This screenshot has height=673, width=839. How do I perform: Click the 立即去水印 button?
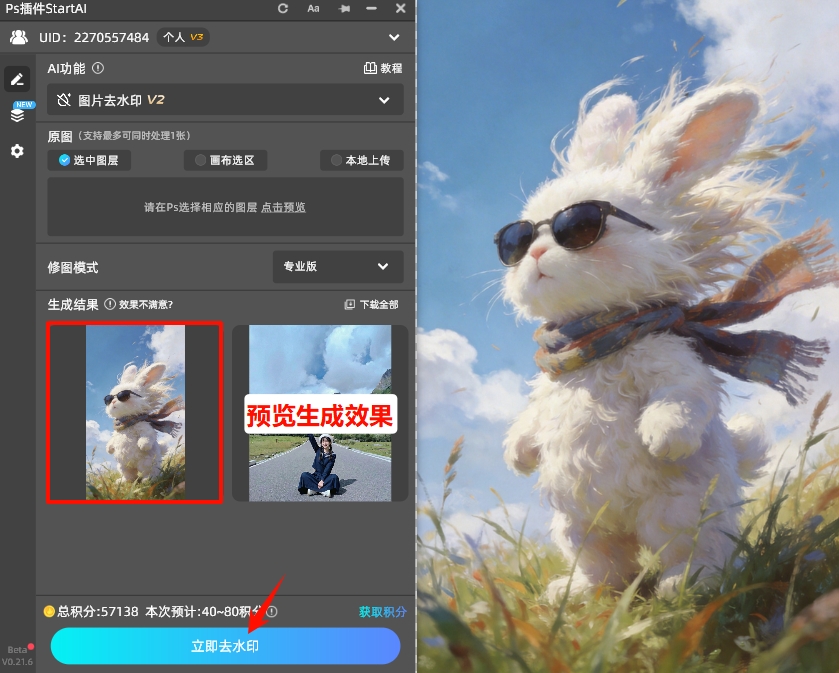(225, 647)
